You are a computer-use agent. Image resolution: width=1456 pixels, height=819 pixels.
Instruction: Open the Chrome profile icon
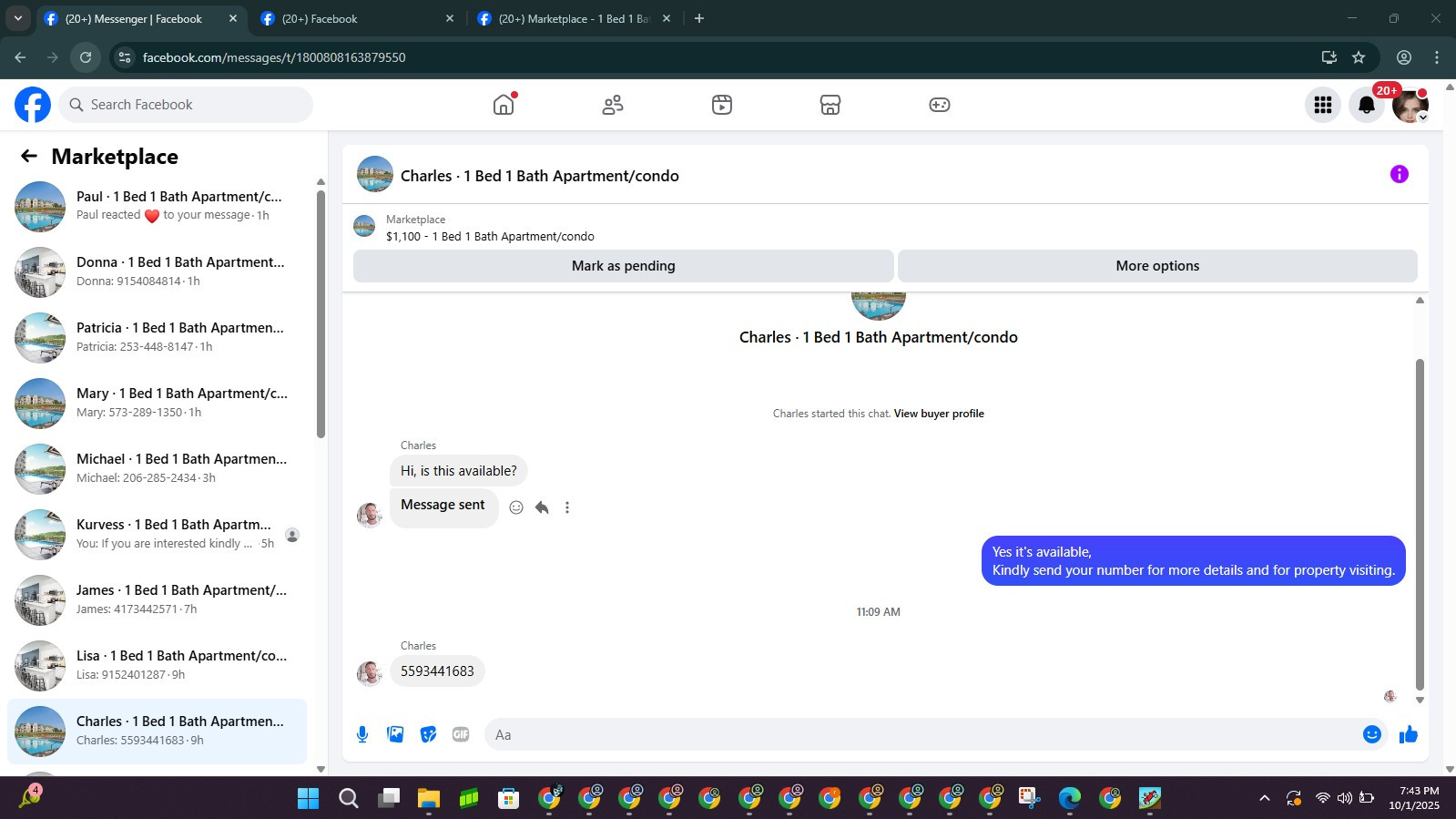[1404, 57]
